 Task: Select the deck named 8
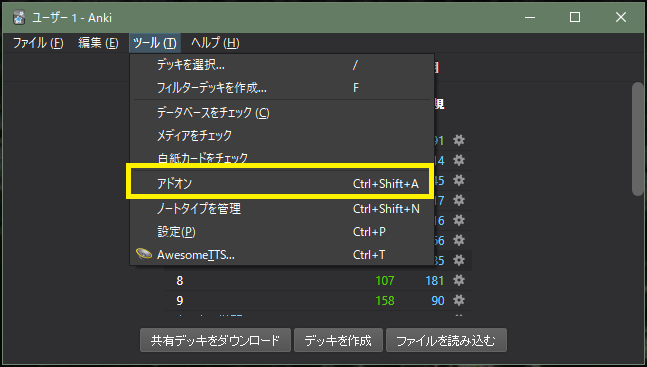pyautogui.click(x=180, y=281)
